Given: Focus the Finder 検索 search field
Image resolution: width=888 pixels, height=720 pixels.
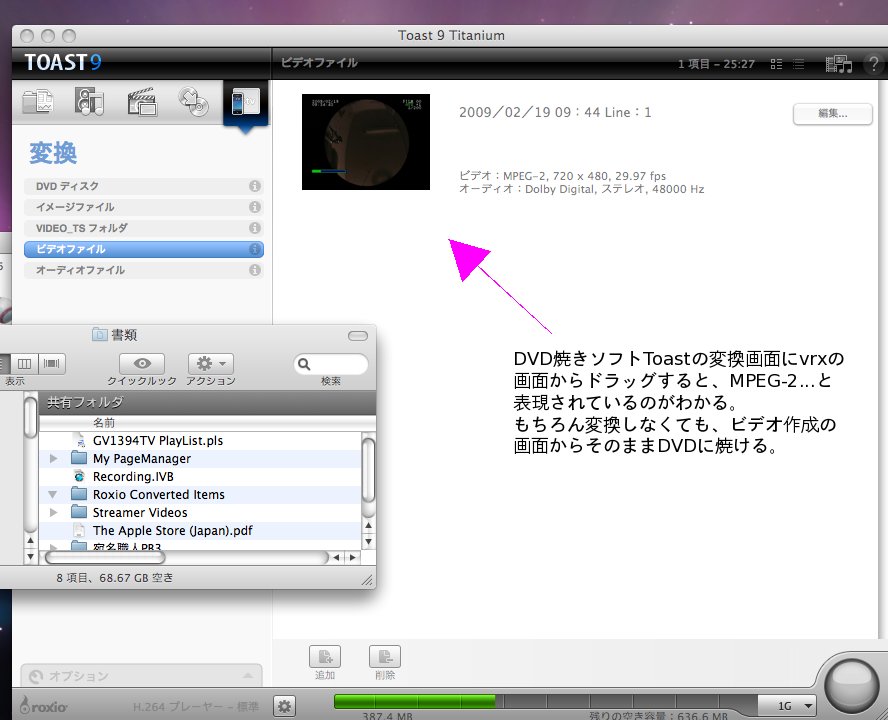Looking at the screenshot, I should [x=331, y=364].
